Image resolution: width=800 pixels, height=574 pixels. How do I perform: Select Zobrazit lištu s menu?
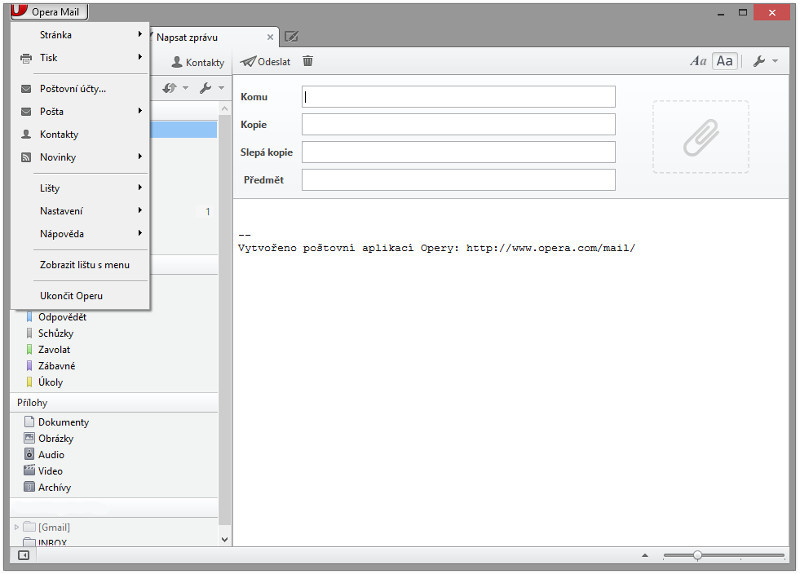(80, 265)
